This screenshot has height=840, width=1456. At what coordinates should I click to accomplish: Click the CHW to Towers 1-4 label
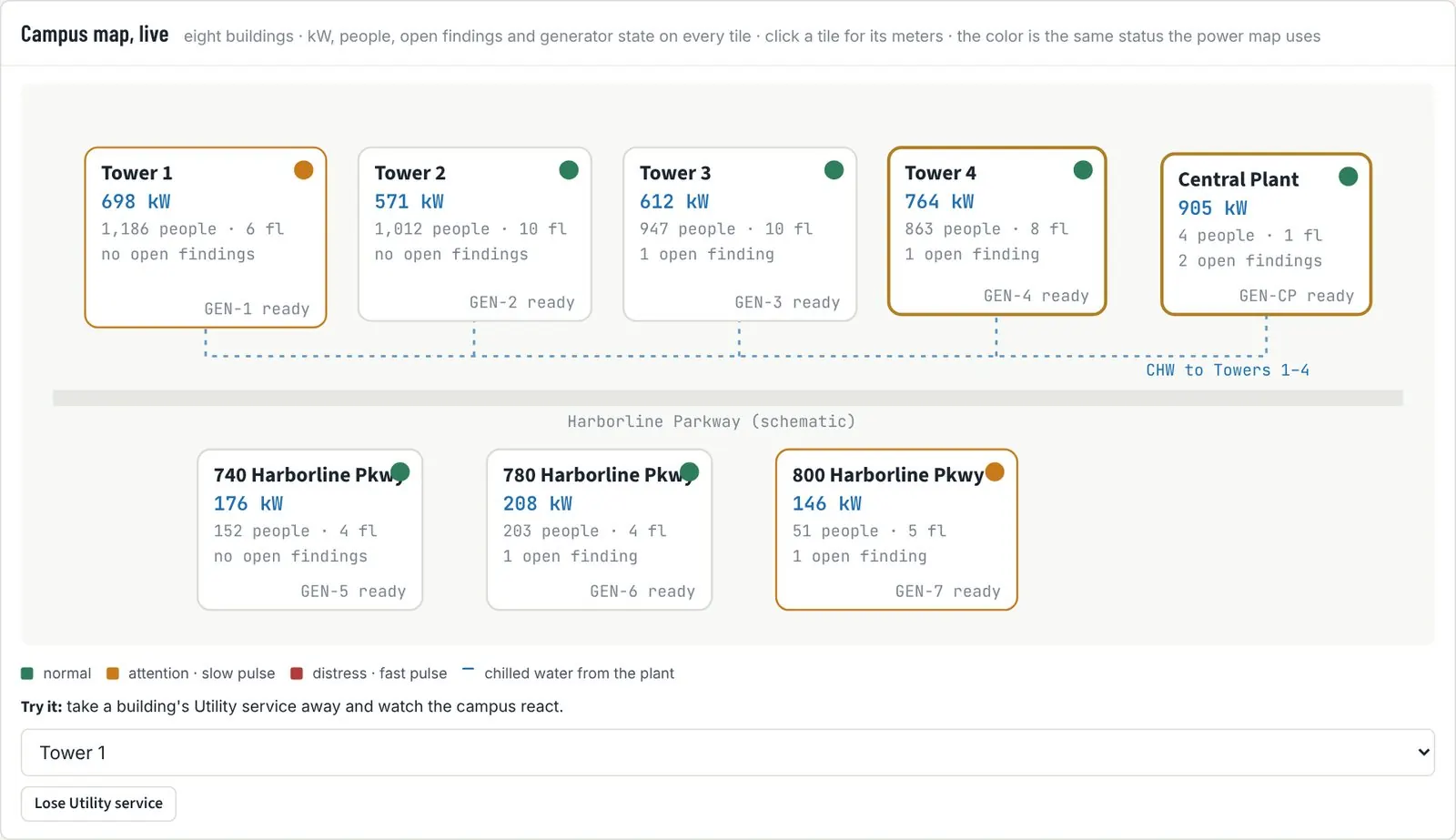(x=1228, y=370)
